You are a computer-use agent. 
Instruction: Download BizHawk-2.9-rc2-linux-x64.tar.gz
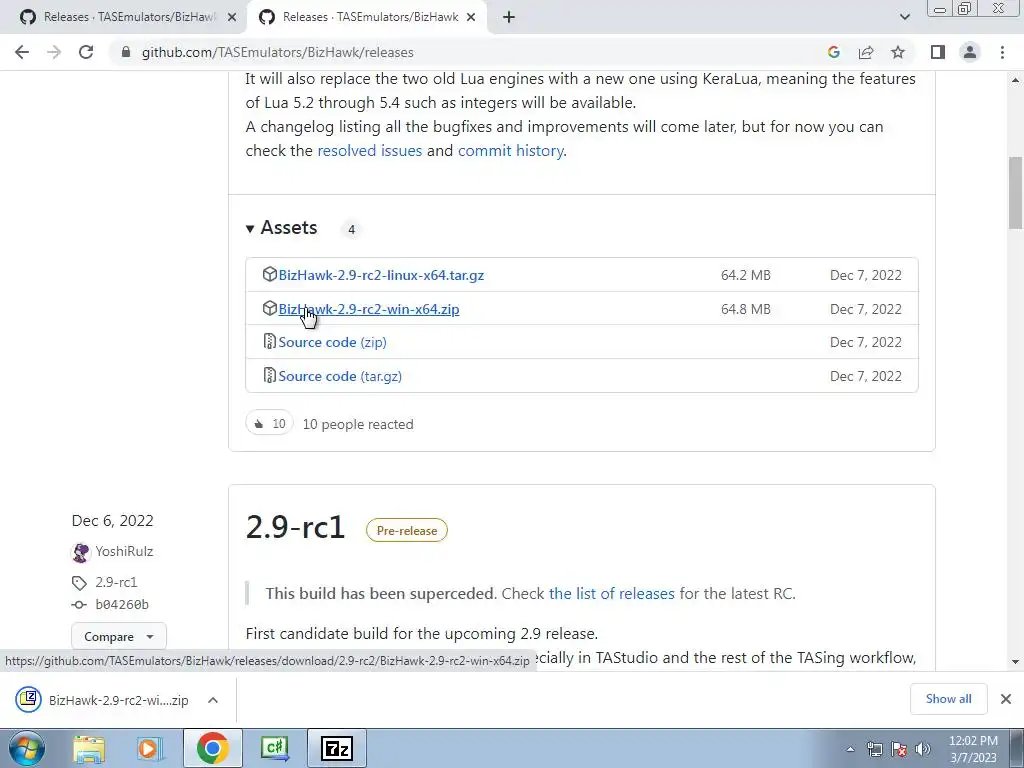[x=381, y=275]
